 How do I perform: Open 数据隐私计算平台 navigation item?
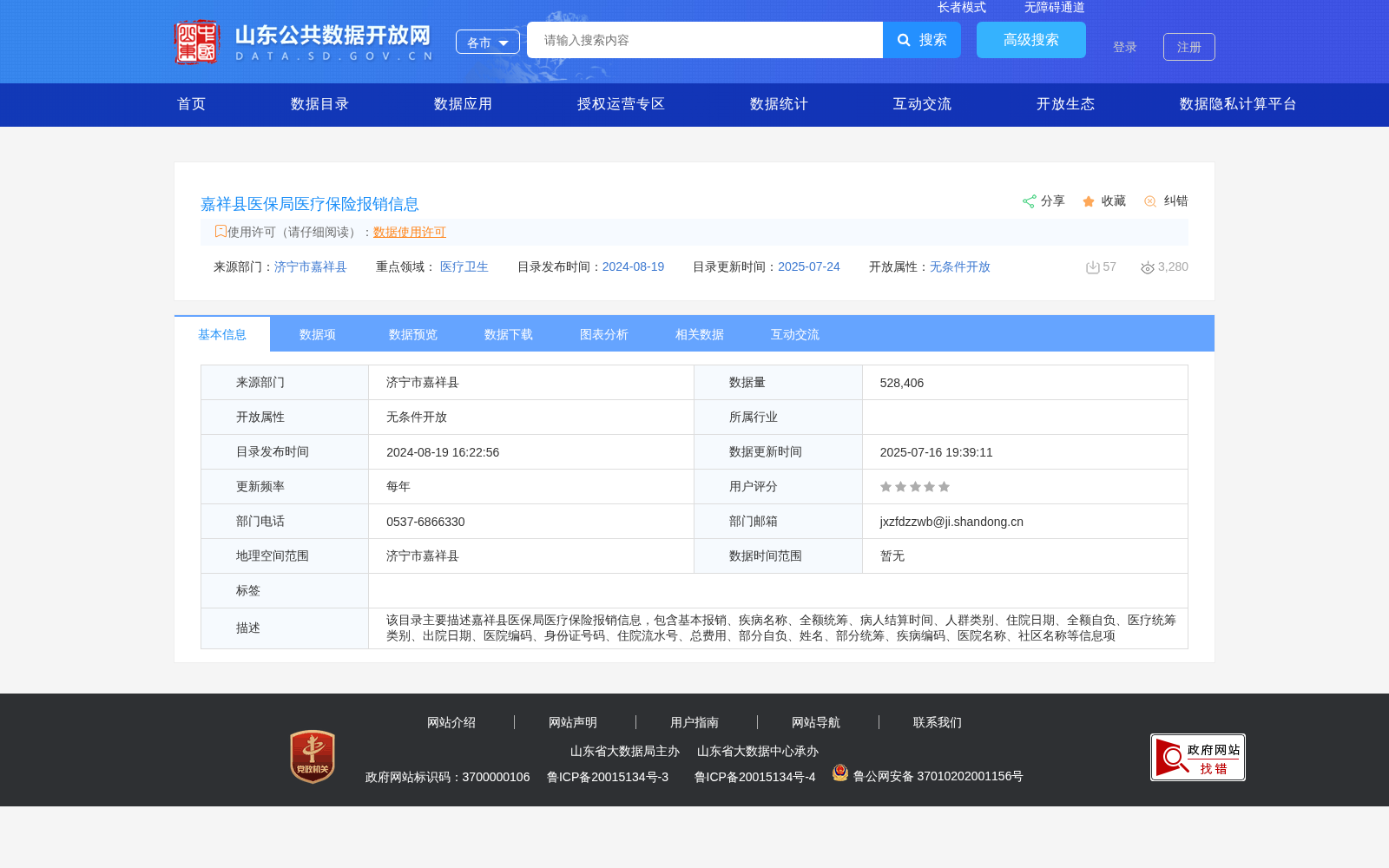tap(1239, 104)
